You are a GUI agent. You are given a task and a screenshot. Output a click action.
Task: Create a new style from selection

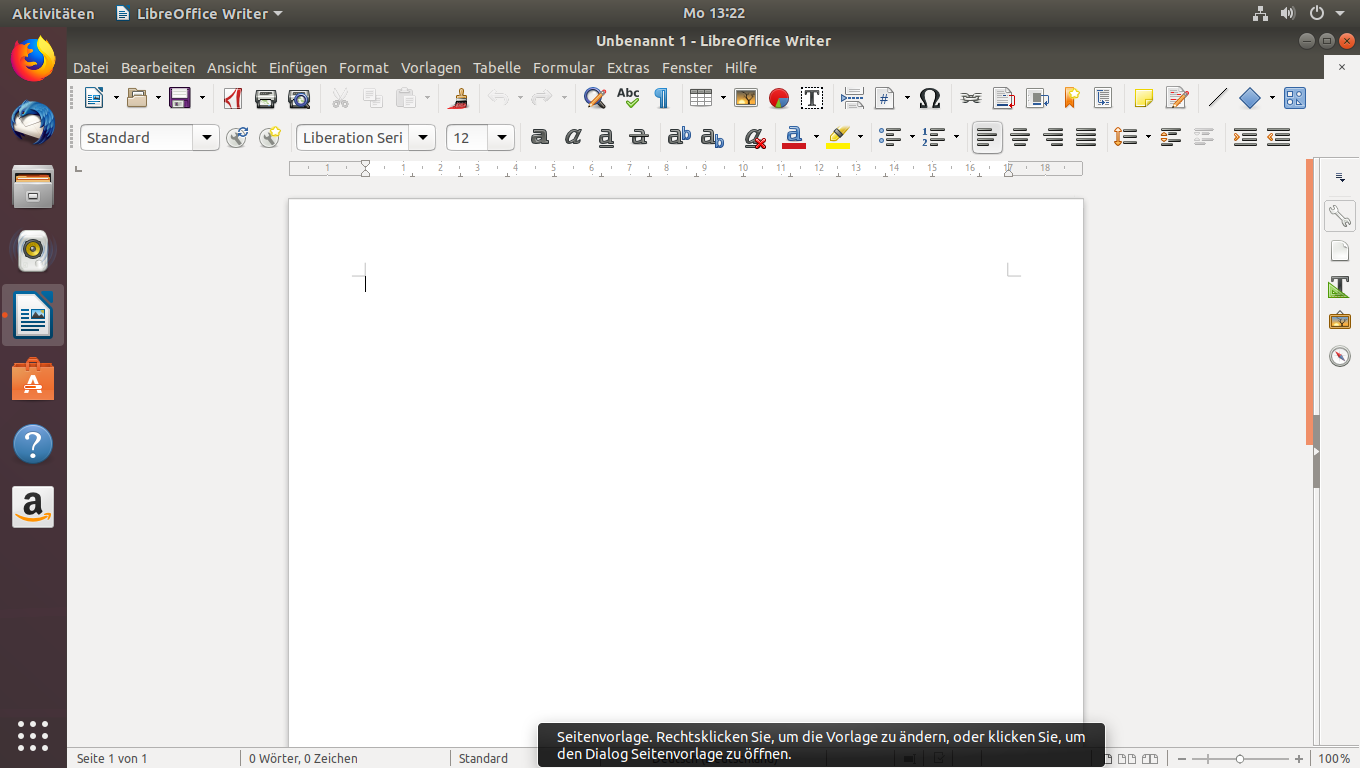point(270,137)
